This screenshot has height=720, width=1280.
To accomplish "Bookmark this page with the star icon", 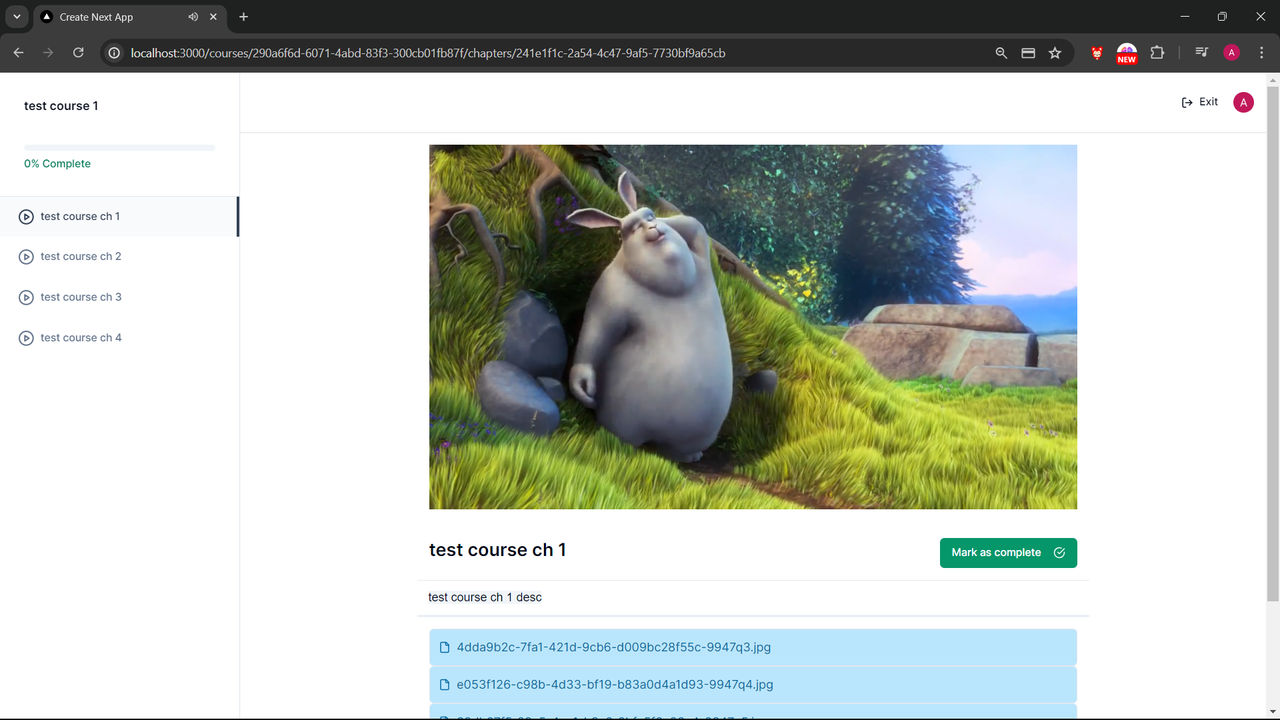I will pos(1055,53).
